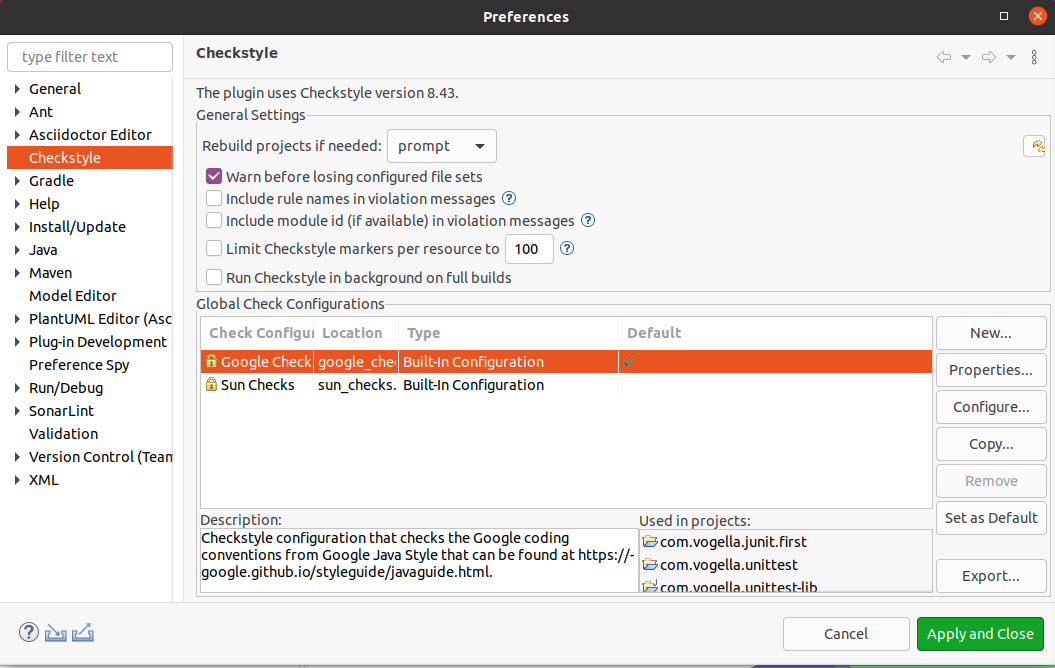Open help for module id option

tap(588, 220)
